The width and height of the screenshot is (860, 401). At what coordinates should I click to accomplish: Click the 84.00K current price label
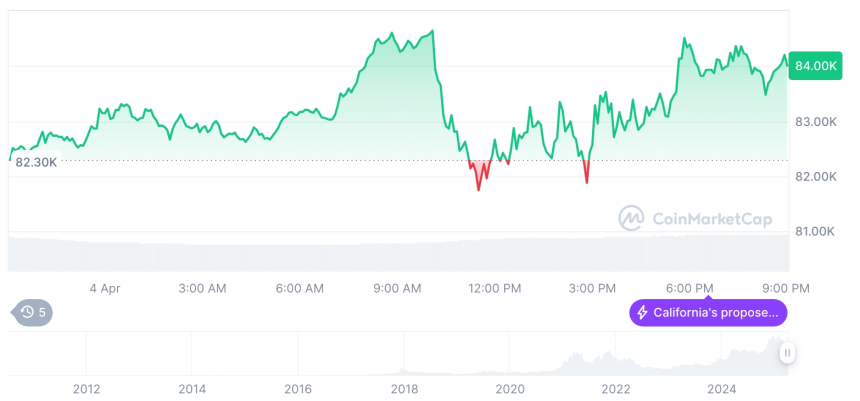coord(813,65)
